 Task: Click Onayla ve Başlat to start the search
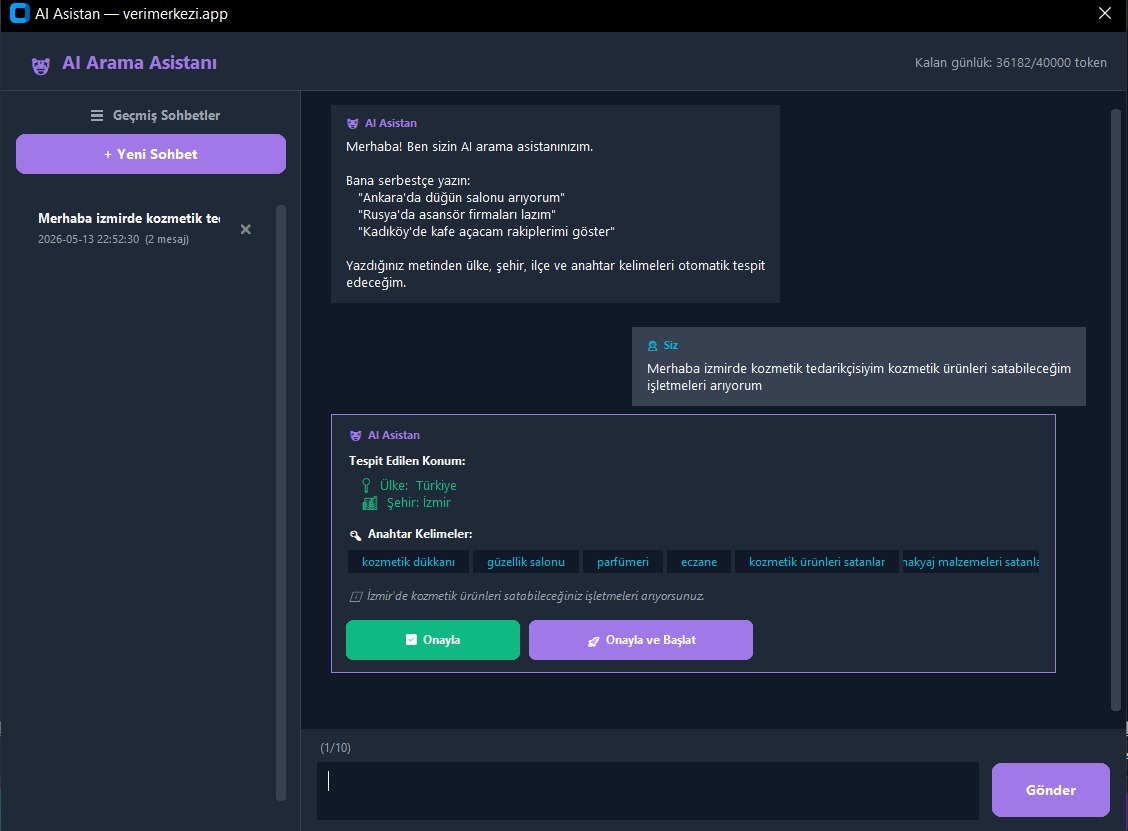tap(641, 640)
